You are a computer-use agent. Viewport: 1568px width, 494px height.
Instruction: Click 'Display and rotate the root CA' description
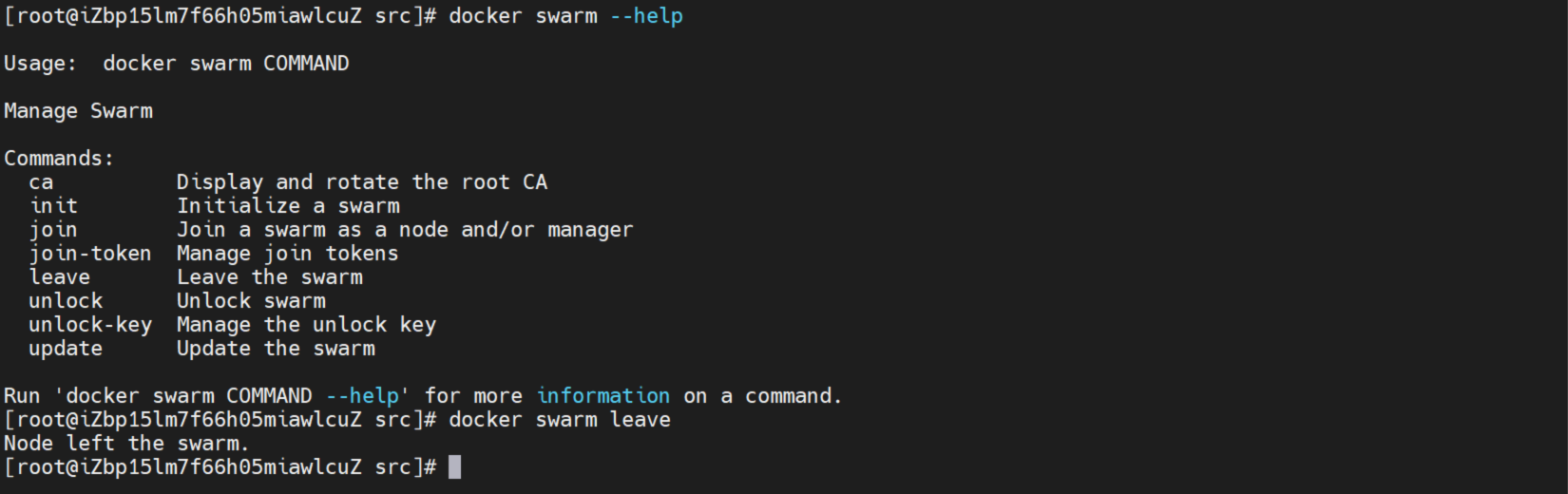click(361, 182)
